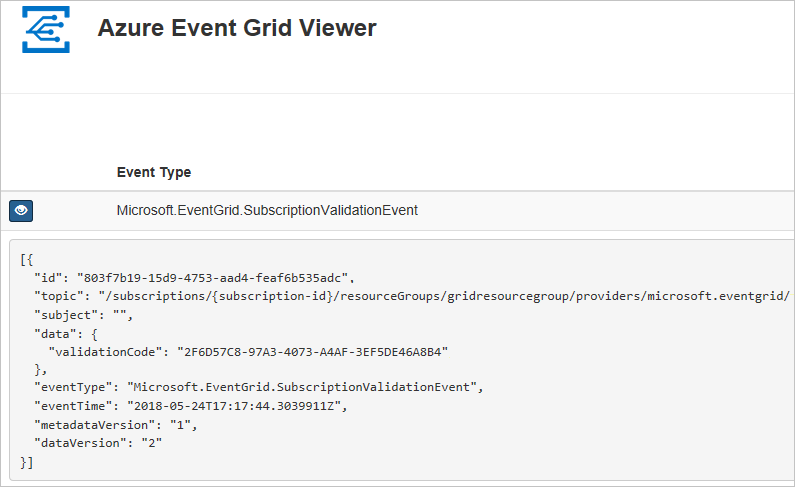Click the Azure Event Grid Viewer title
This screenshot has width=795, height=487.
pos(237,28)
